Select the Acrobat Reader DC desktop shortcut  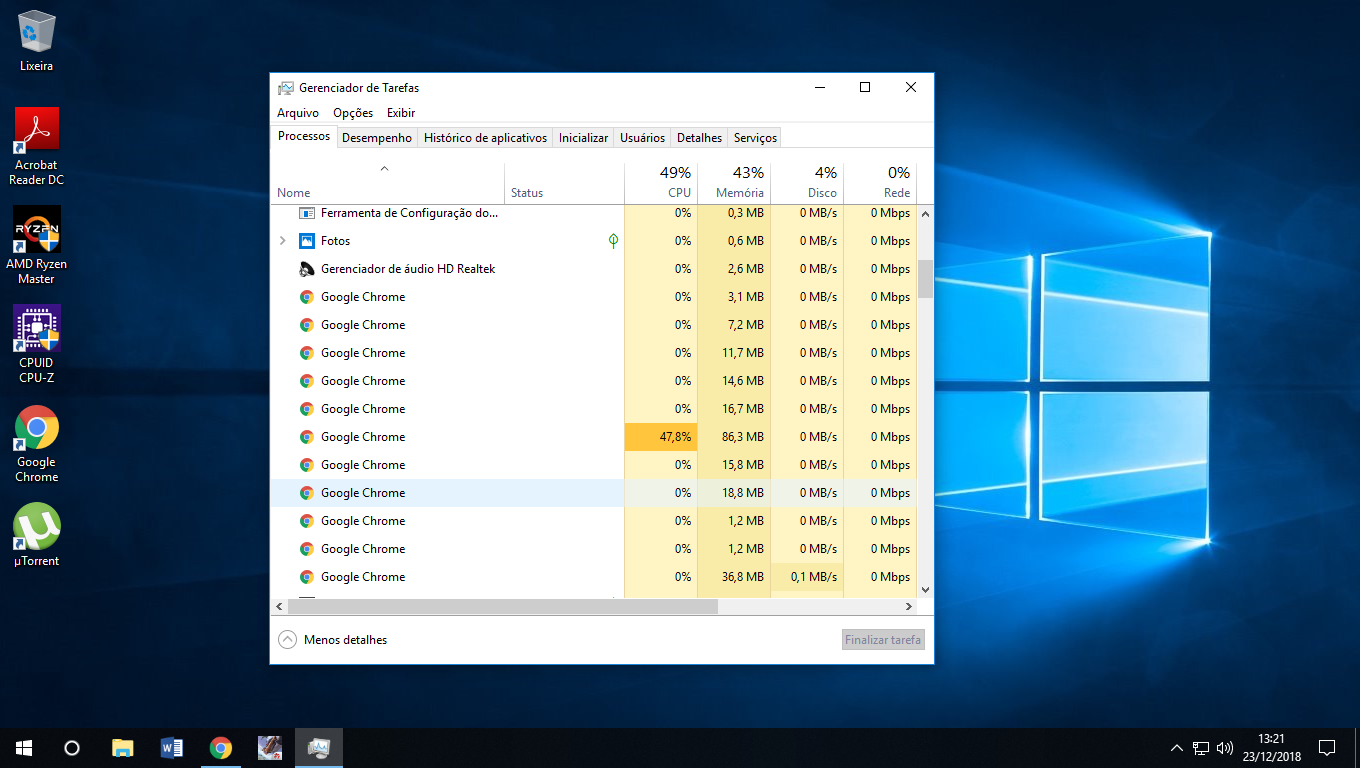[x=37, y=146]
